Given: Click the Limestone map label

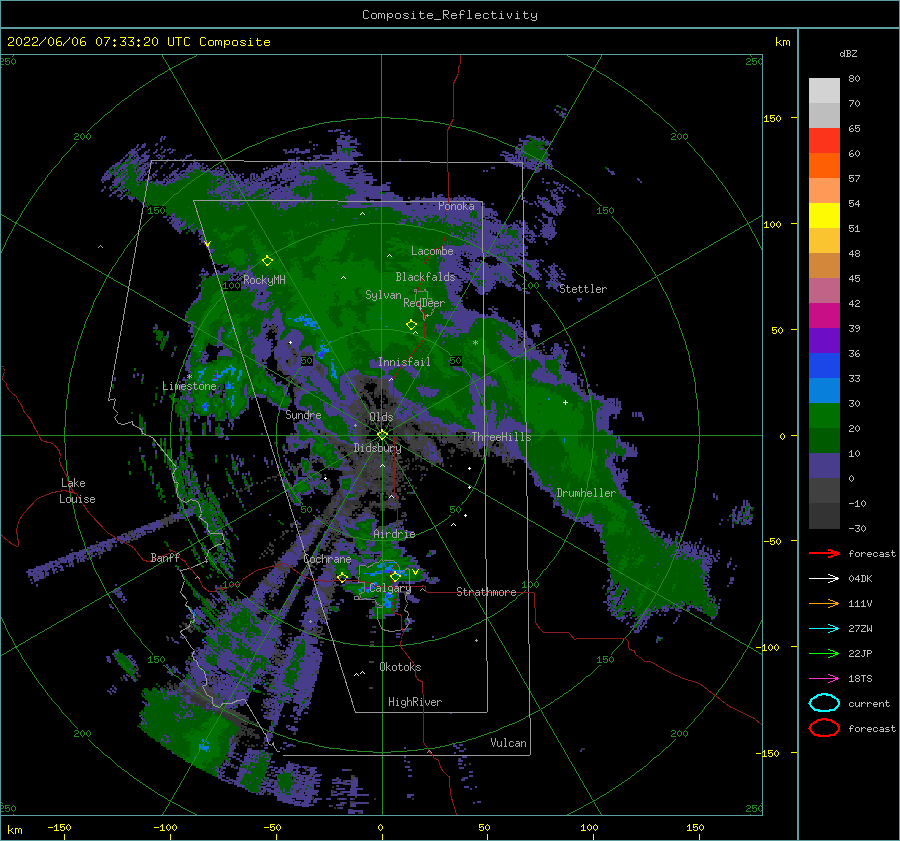Looking at the screenshot, I should tap(189, 386).
